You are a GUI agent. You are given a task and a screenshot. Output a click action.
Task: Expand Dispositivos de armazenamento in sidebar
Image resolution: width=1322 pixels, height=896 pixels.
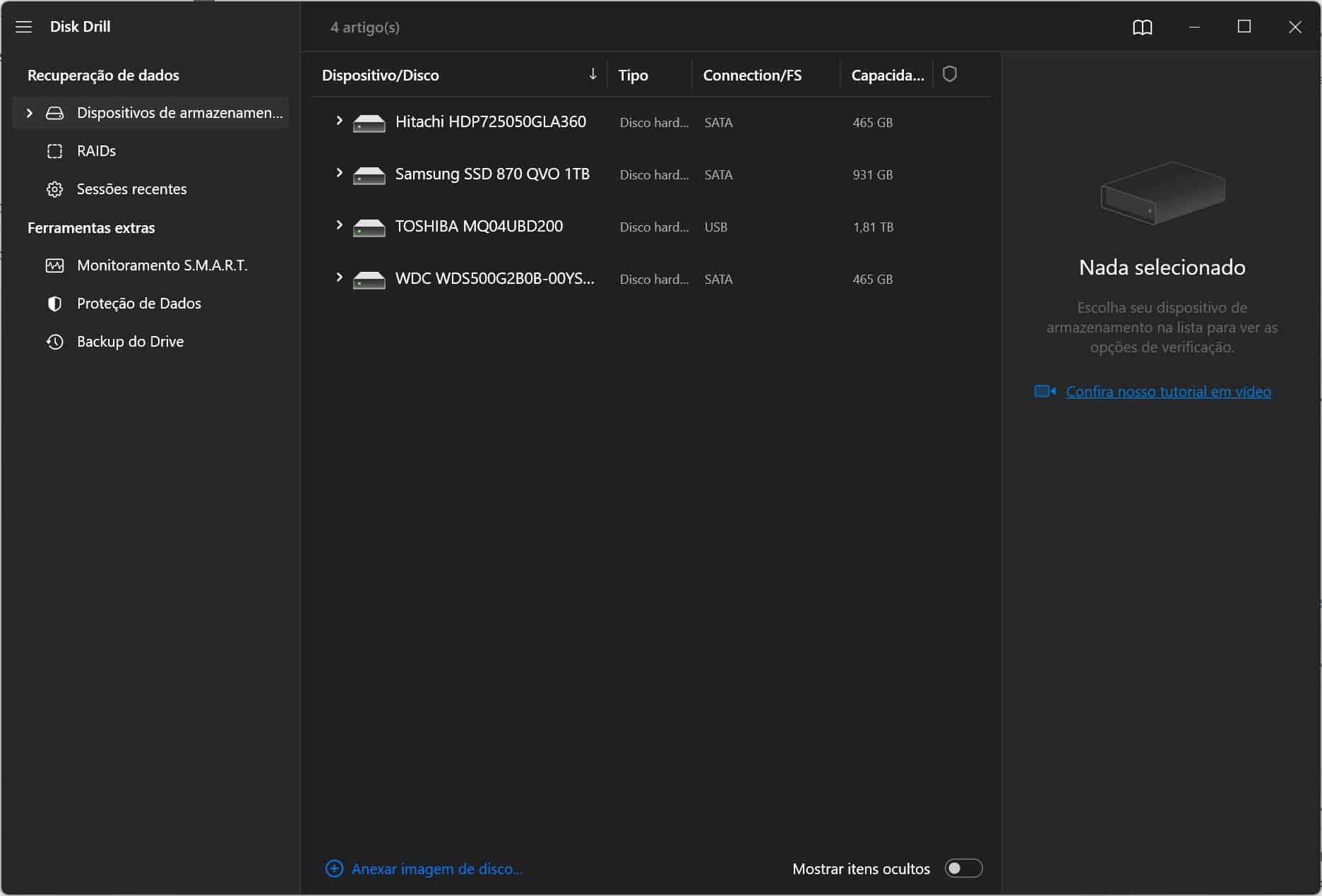(x=30, y=113)
